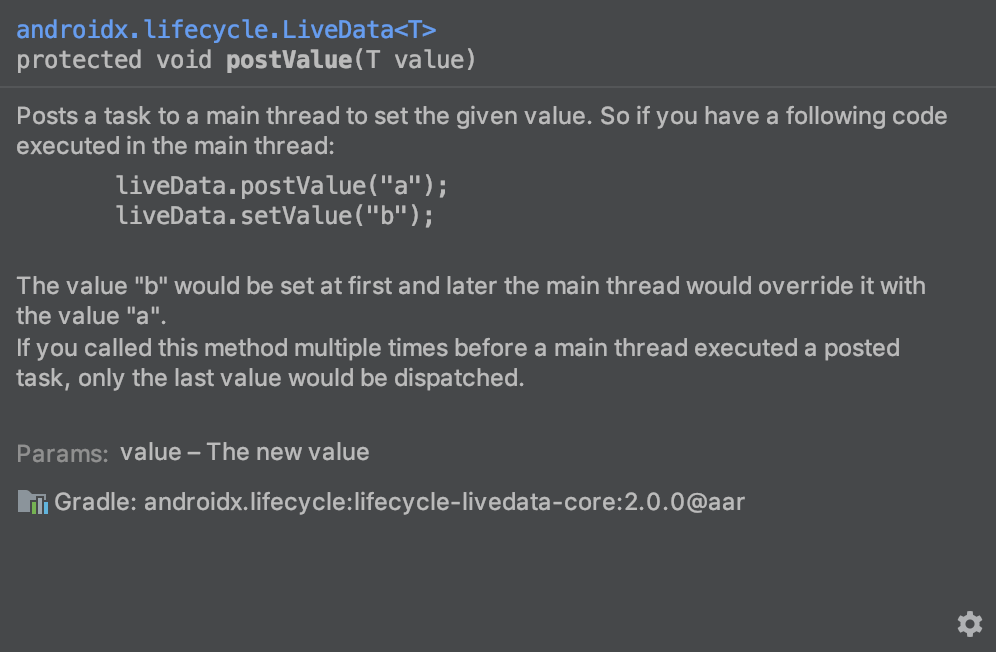Open the androidx.lifecycle.LiveData class link
This screenshot has width=996, height=652.
205,30
